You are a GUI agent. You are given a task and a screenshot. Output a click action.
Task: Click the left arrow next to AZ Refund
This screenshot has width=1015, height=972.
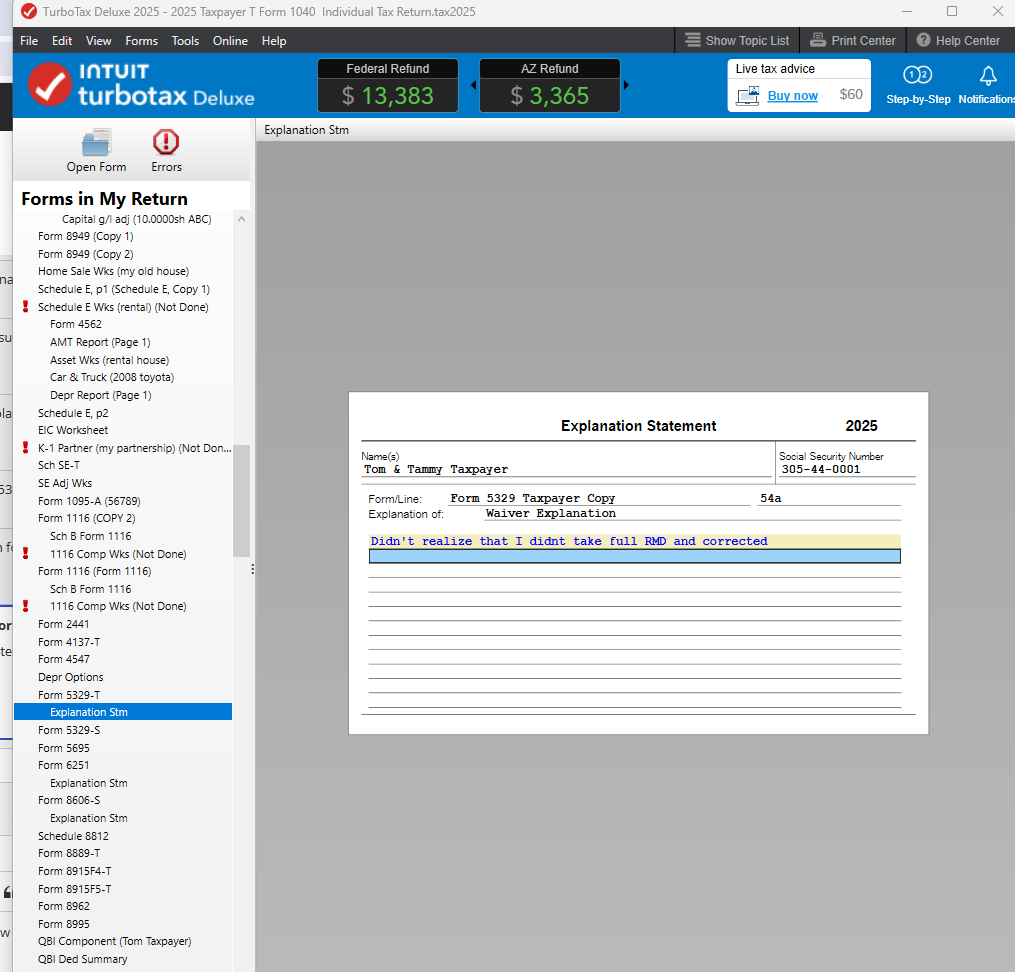point(474,85)
